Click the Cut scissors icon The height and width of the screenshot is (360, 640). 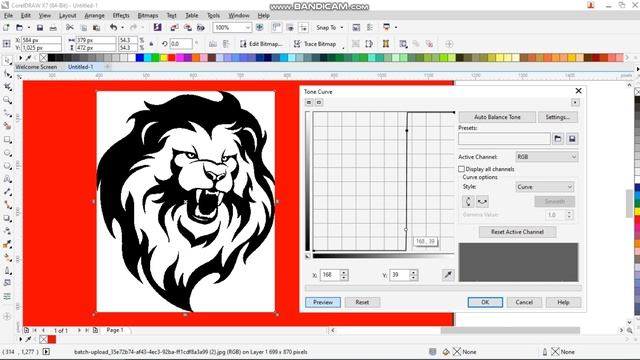click(x=70, y=27)
